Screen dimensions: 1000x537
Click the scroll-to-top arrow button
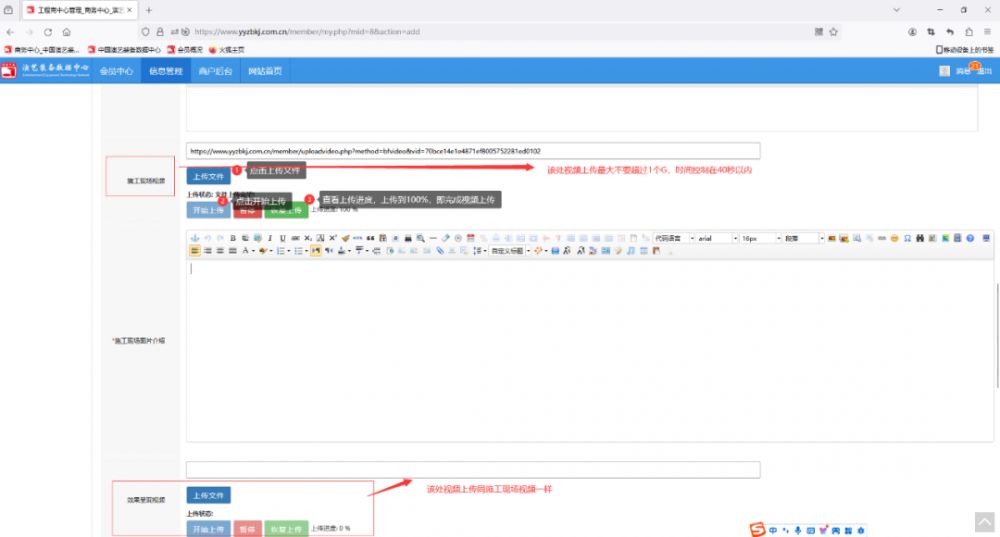[x=984, y=522]
